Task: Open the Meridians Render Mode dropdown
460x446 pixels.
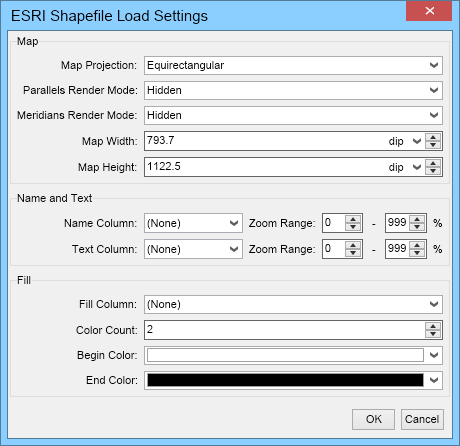Action: (293, 115)
